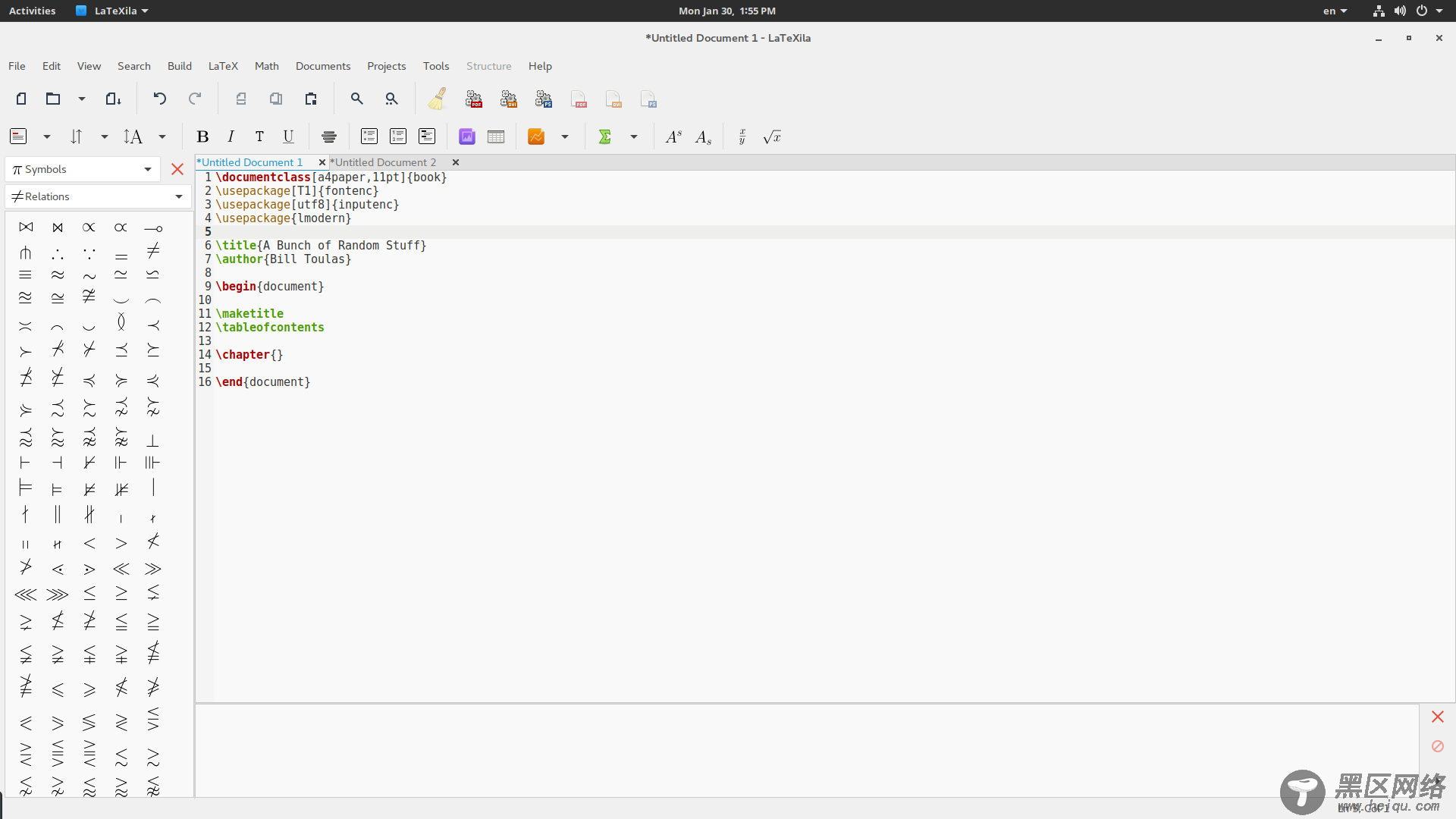Place cursor inside the chapter braces
The image size is (1456, 819).
pyautogui.click(x=277, y=355)
